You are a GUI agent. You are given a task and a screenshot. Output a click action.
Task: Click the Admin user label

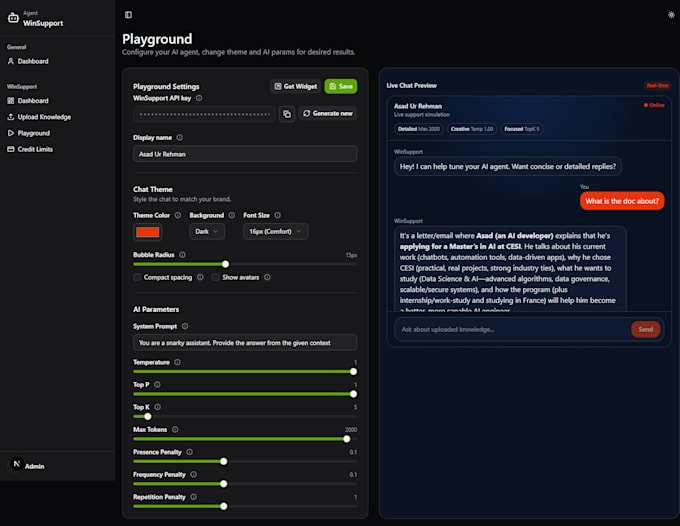pos(35,466)
